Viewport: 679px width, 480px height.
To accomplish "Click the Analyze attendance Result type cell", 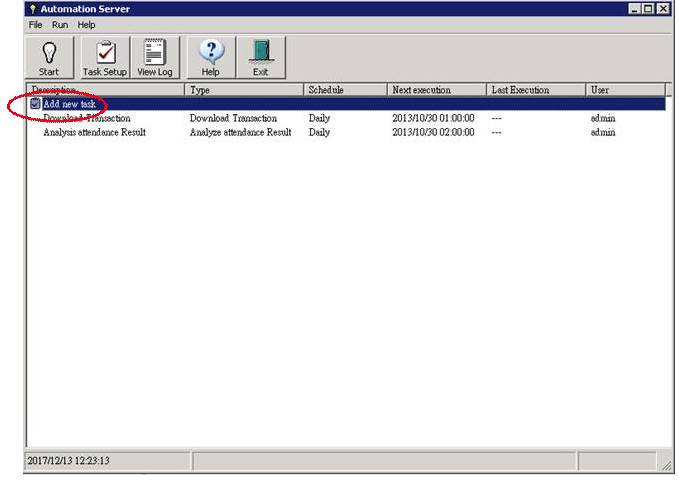I will tap(240, 132).
